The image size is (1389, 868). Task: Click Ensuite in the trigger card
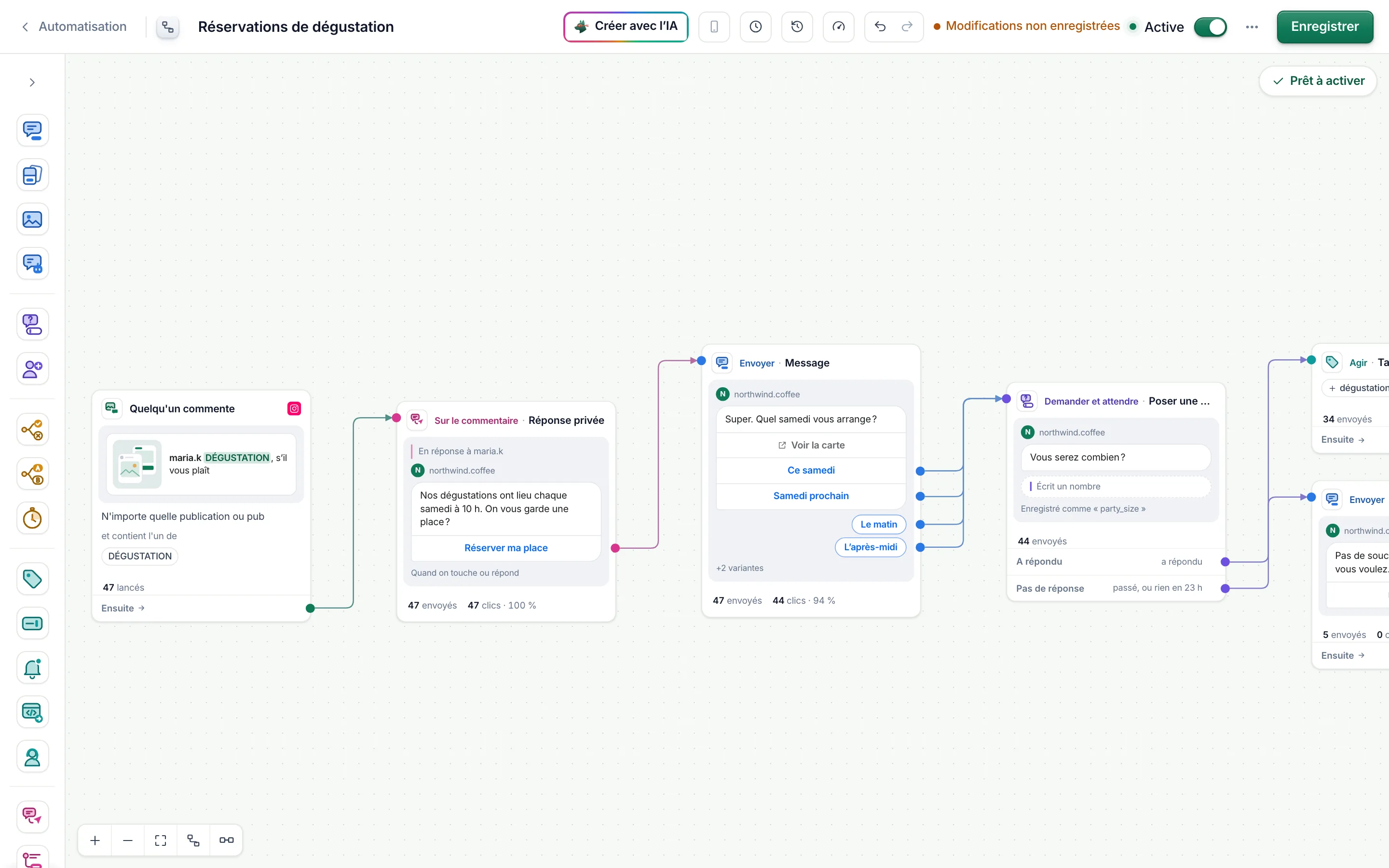pos(123,608)
